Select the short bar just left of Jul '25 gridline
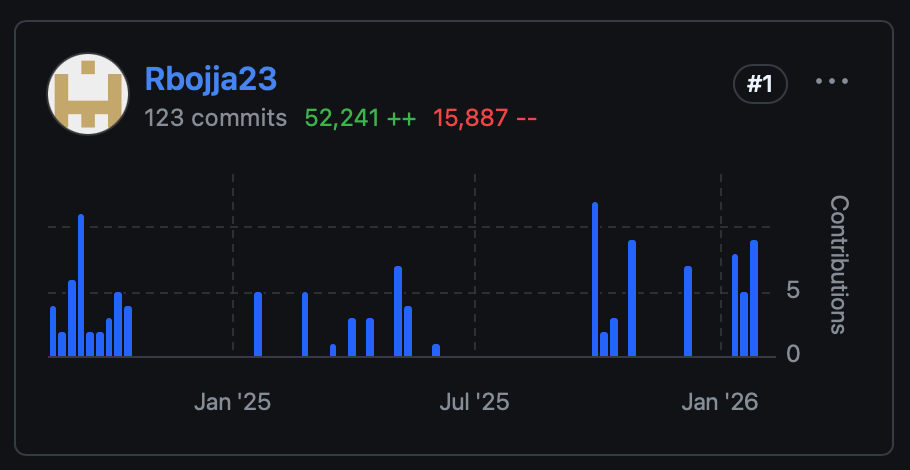 click(436, 350)
